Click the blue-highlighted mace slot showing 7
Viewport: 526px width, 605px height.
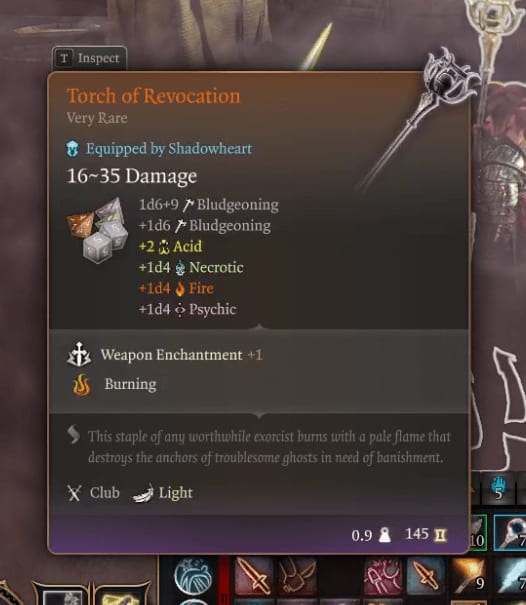pos(510,532)
